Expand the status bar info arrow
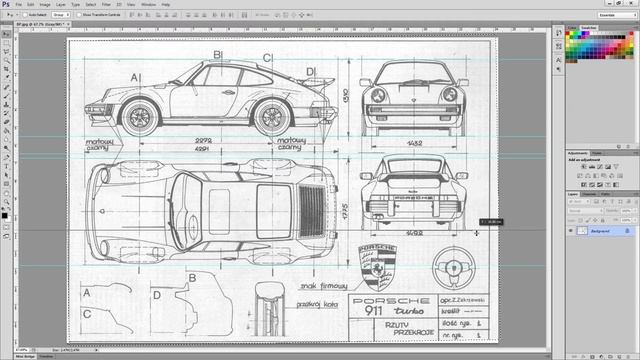640x360 pixels. tap(96, 350)
